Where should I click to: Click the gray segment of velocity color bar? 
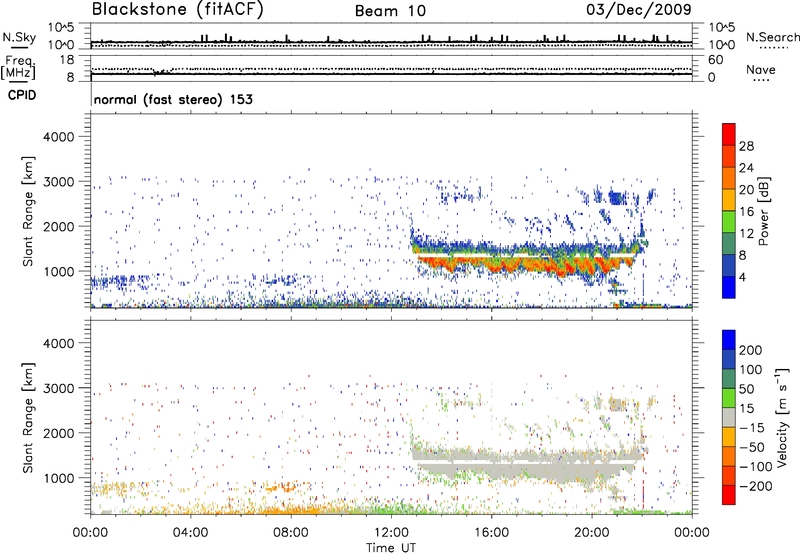729,418
